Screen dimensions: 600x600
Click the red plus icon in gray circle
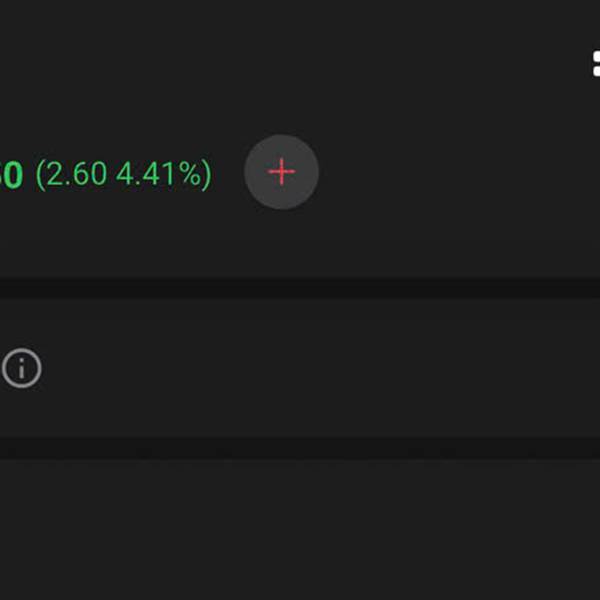pyautogui.click(x=281, y=172)
